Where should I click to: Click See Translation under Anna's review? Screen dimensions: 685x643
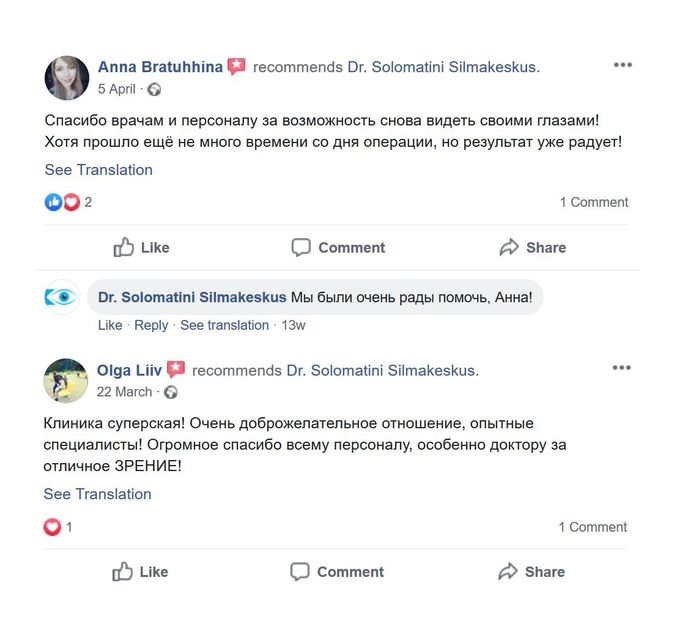click(x=99, y=169)
